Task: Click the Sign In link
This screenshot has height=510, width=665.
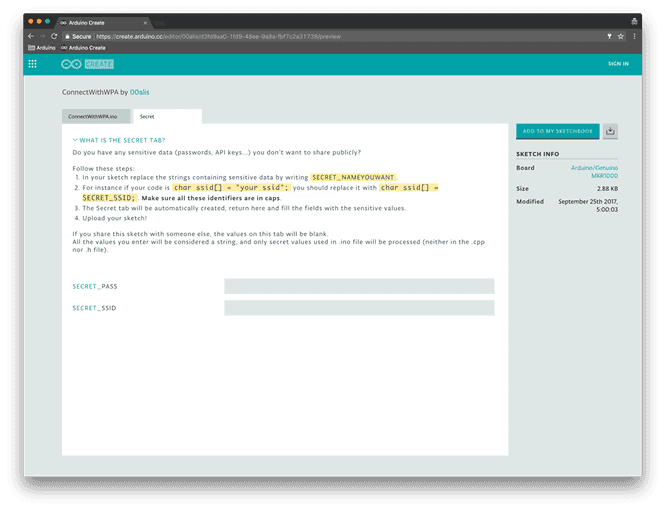Action: (618, 64)
